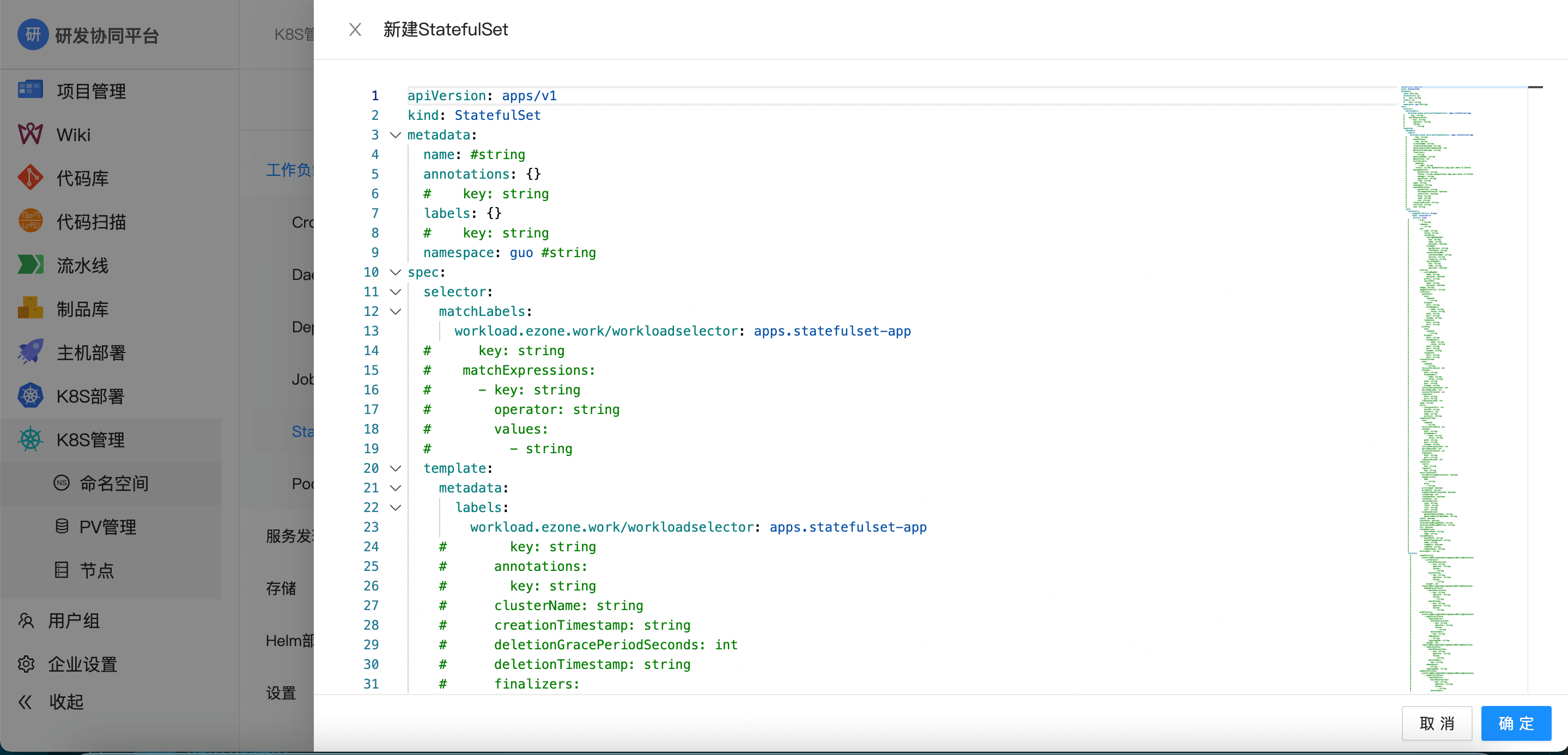
Task: Click the Wiki sidebar icon
Action: [30, 134]
